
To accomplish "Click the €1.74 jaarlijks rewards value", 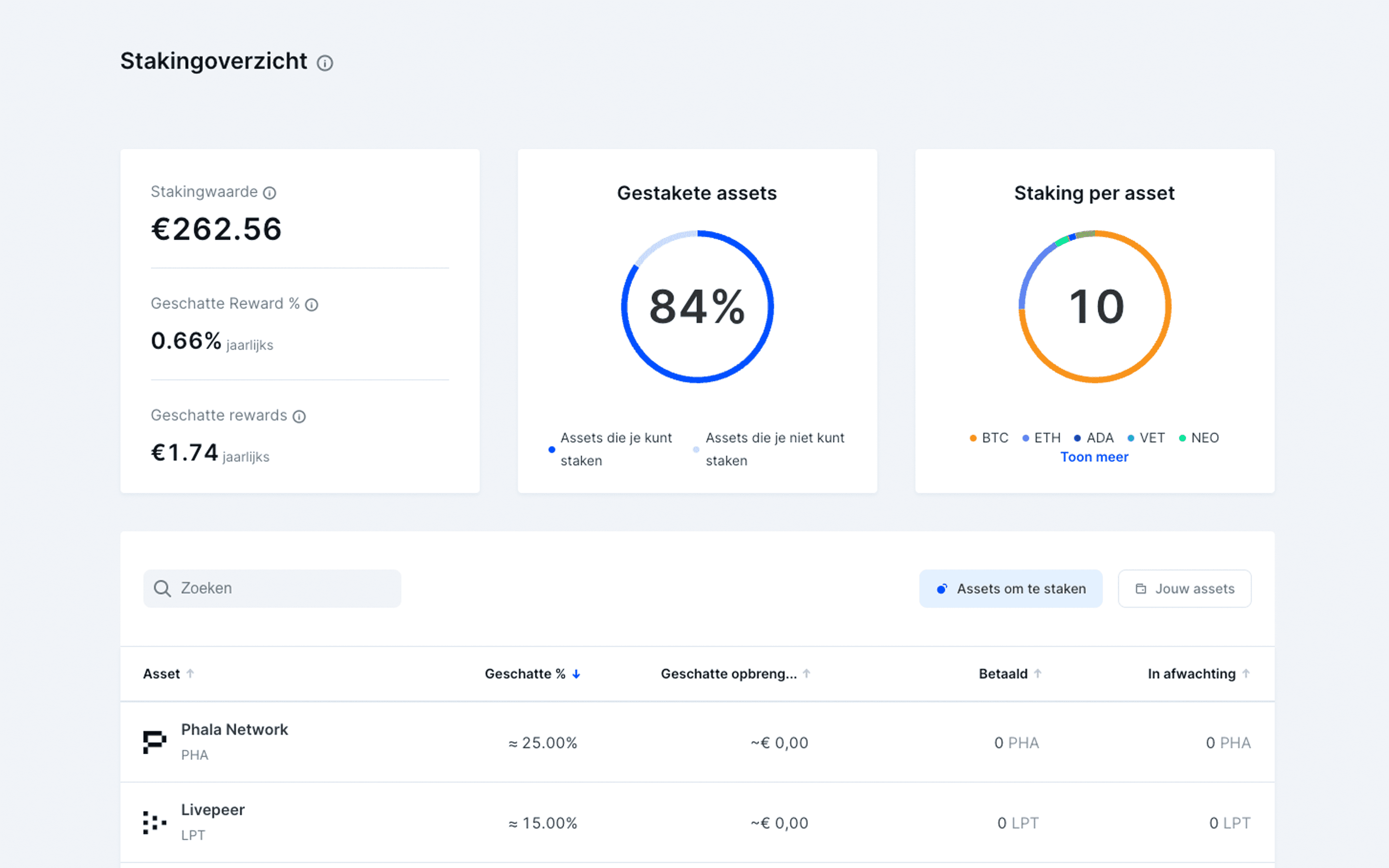I will [210, 453].
